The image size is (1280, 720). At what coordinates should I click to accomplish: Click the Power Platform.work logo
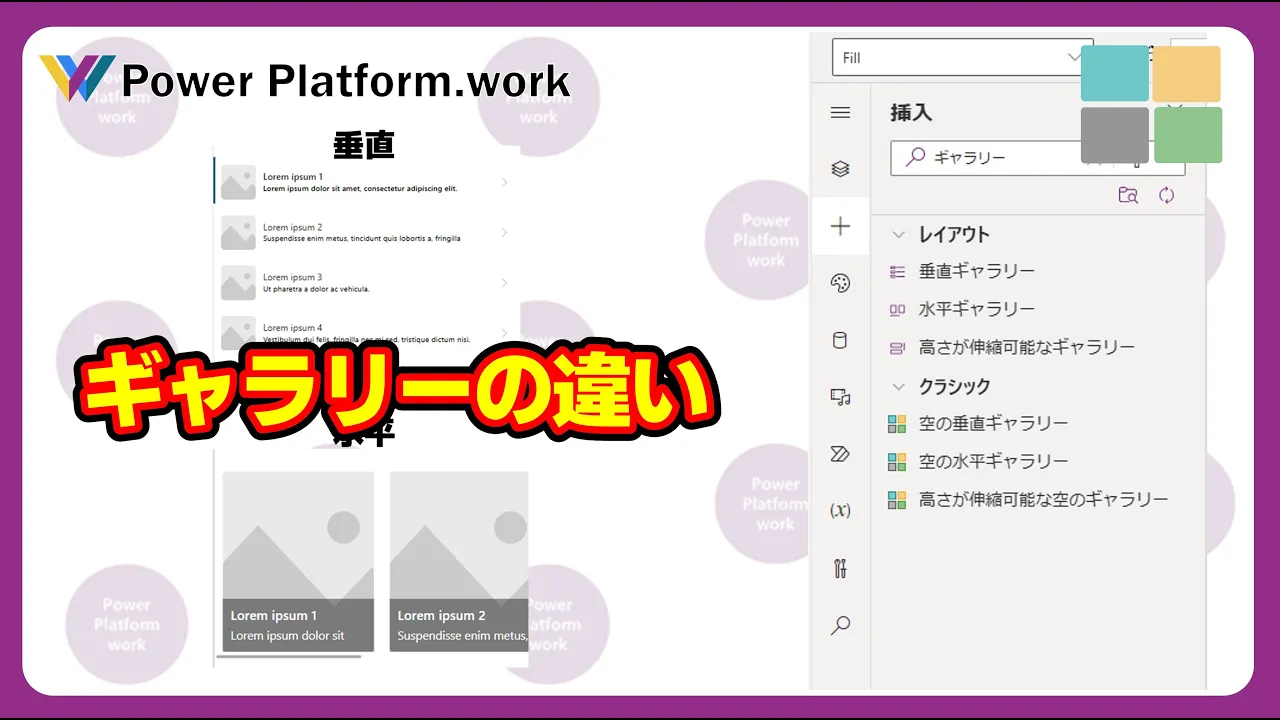coord(77,78)
